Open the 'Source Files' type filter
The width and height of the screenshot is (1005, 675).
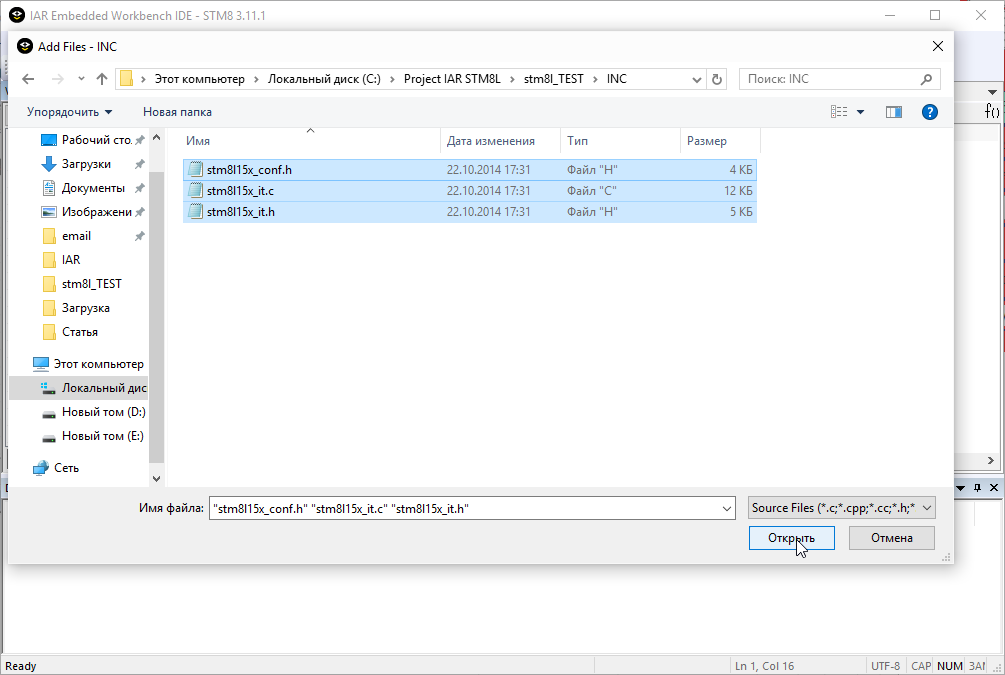click(842, 508)
